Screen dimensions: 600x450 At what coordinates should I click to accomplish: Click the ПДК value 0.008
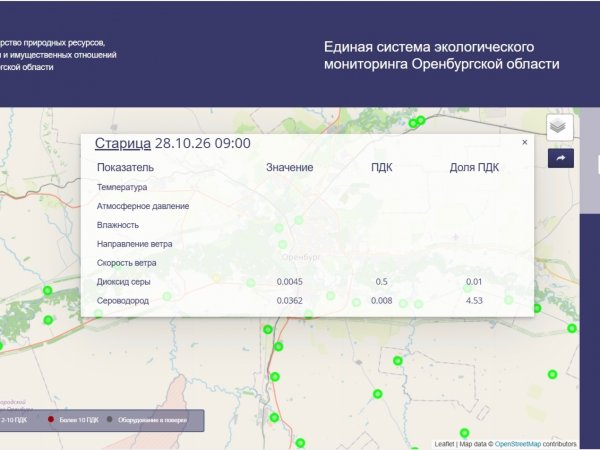tap(382, 301)
